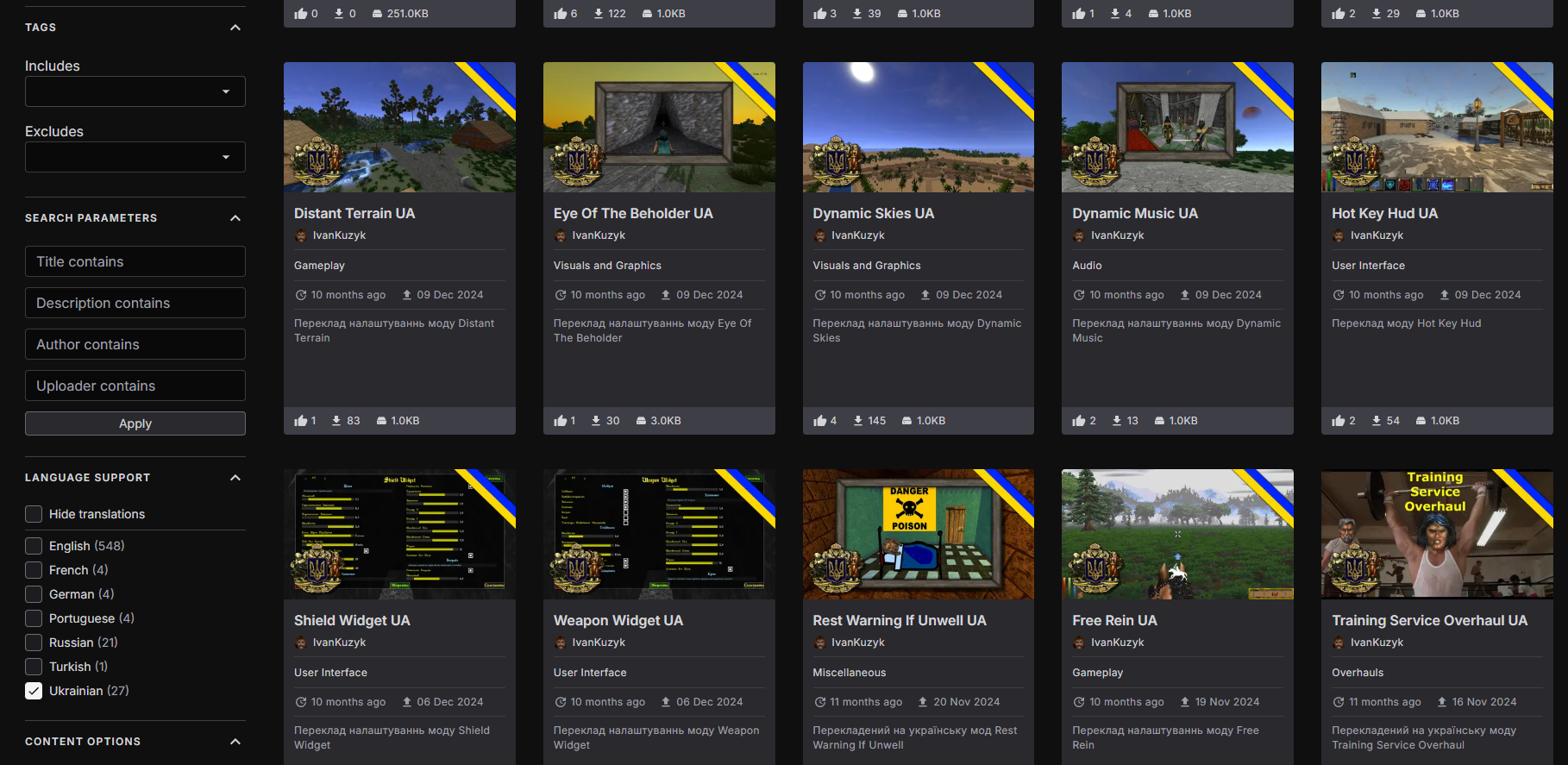
Task: Check the Turkish language checkbox
Action: (x=34, y=667)
